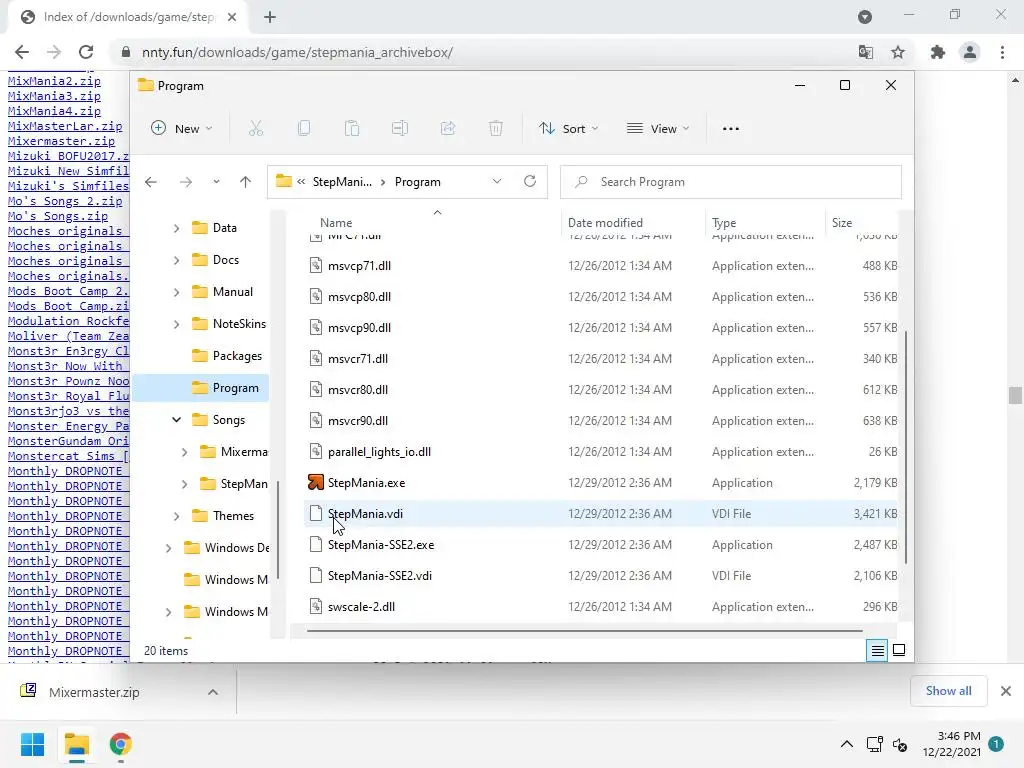
Task: Sort files by Name column header
Action: [336, 223]
